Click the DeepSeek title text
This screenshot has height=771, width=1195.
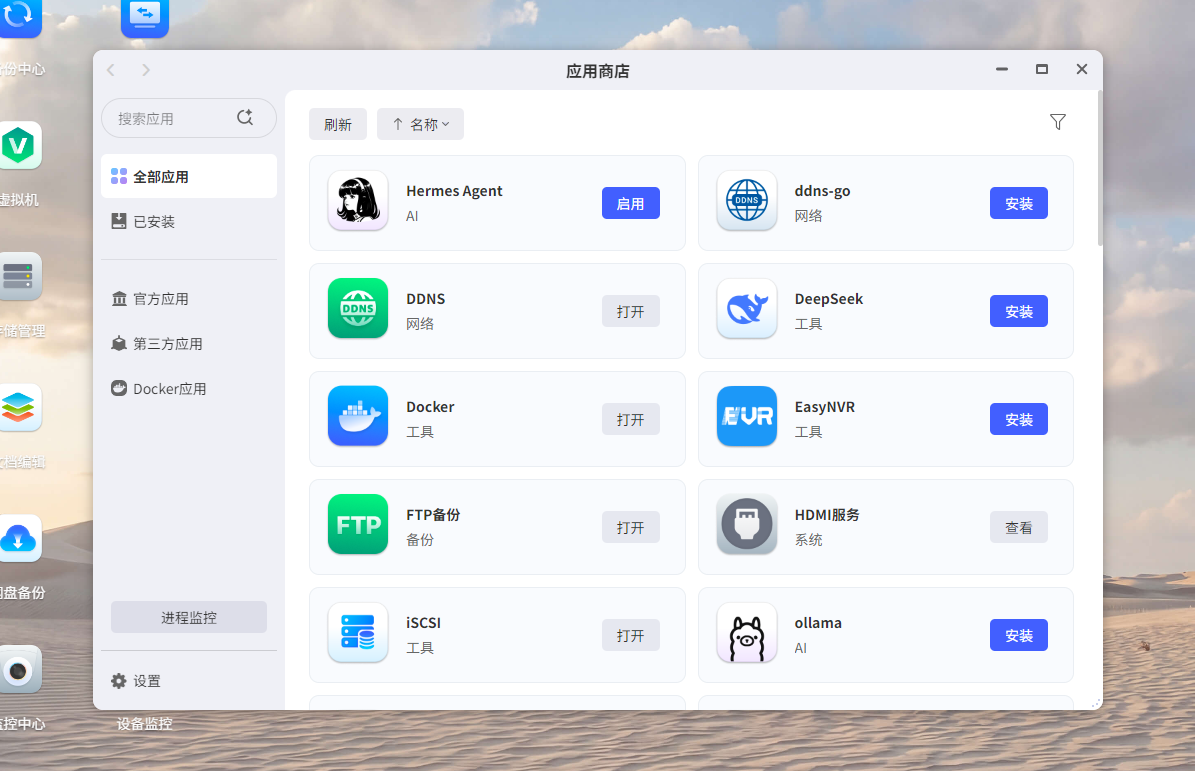click(x=828, y=299)
